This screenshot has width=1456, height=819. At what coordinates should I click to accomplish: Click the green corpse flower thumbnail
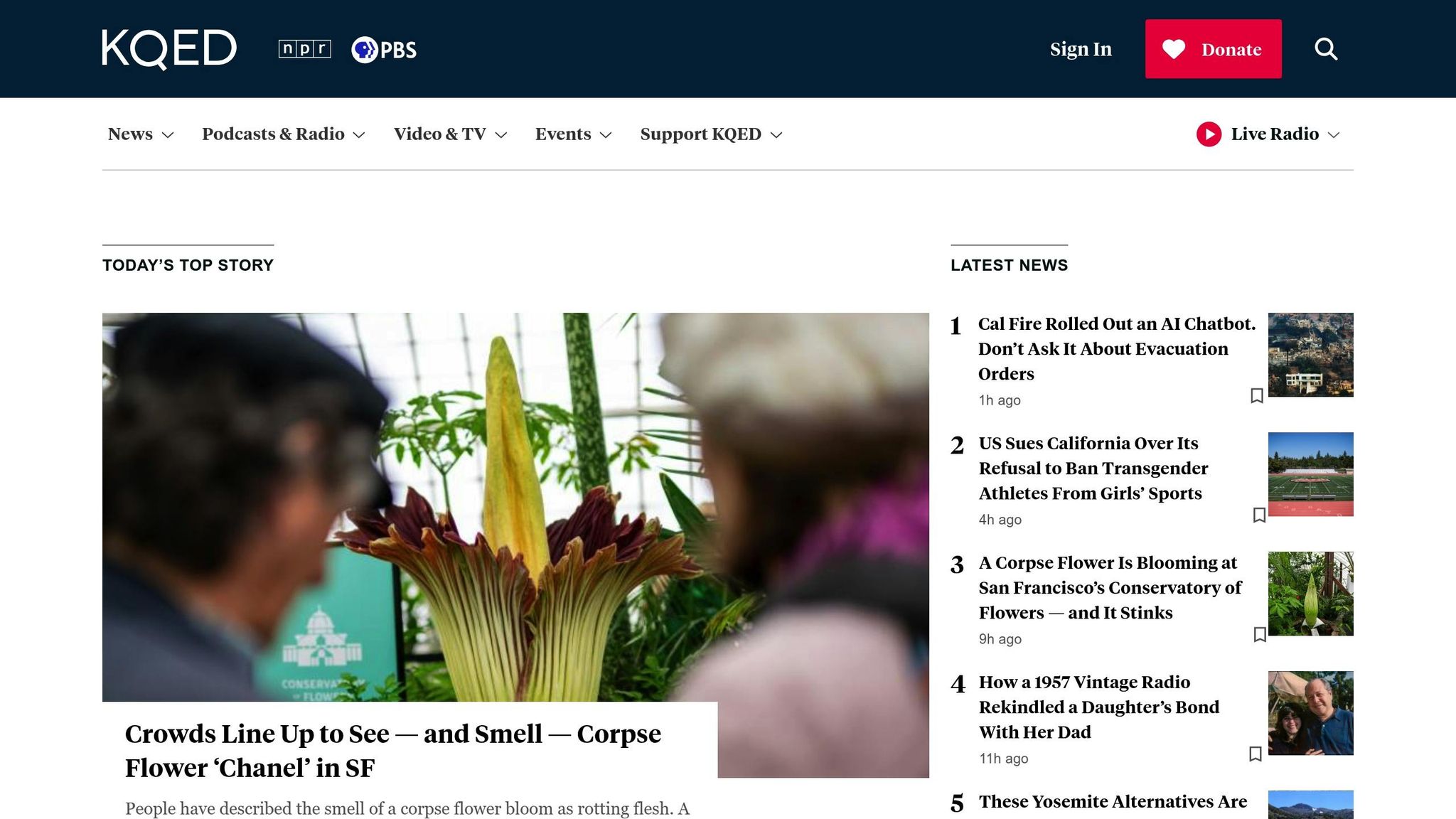[x=1310, y=594]
